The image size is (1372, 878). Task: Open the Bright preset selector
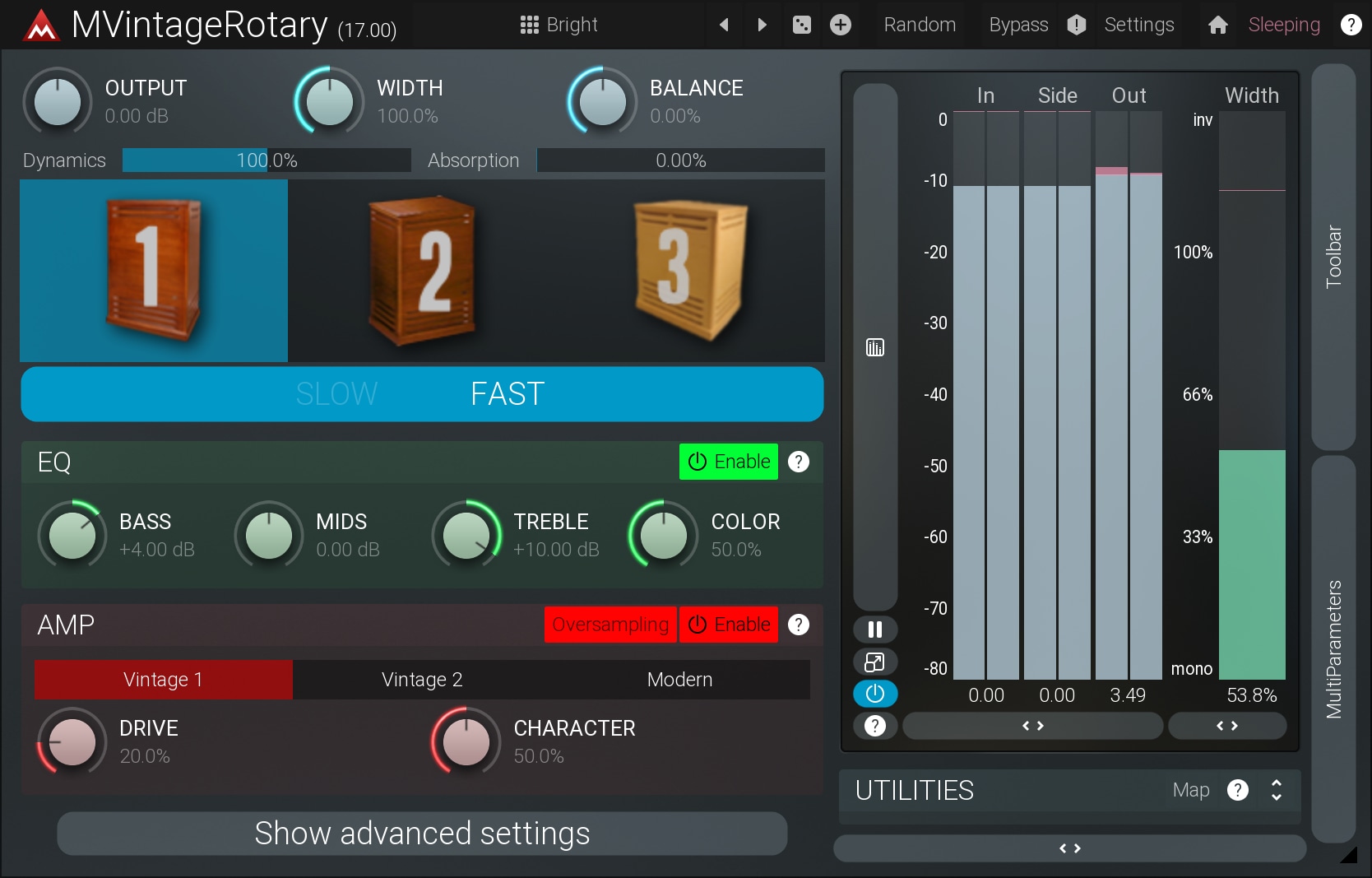tap(559, 25)
